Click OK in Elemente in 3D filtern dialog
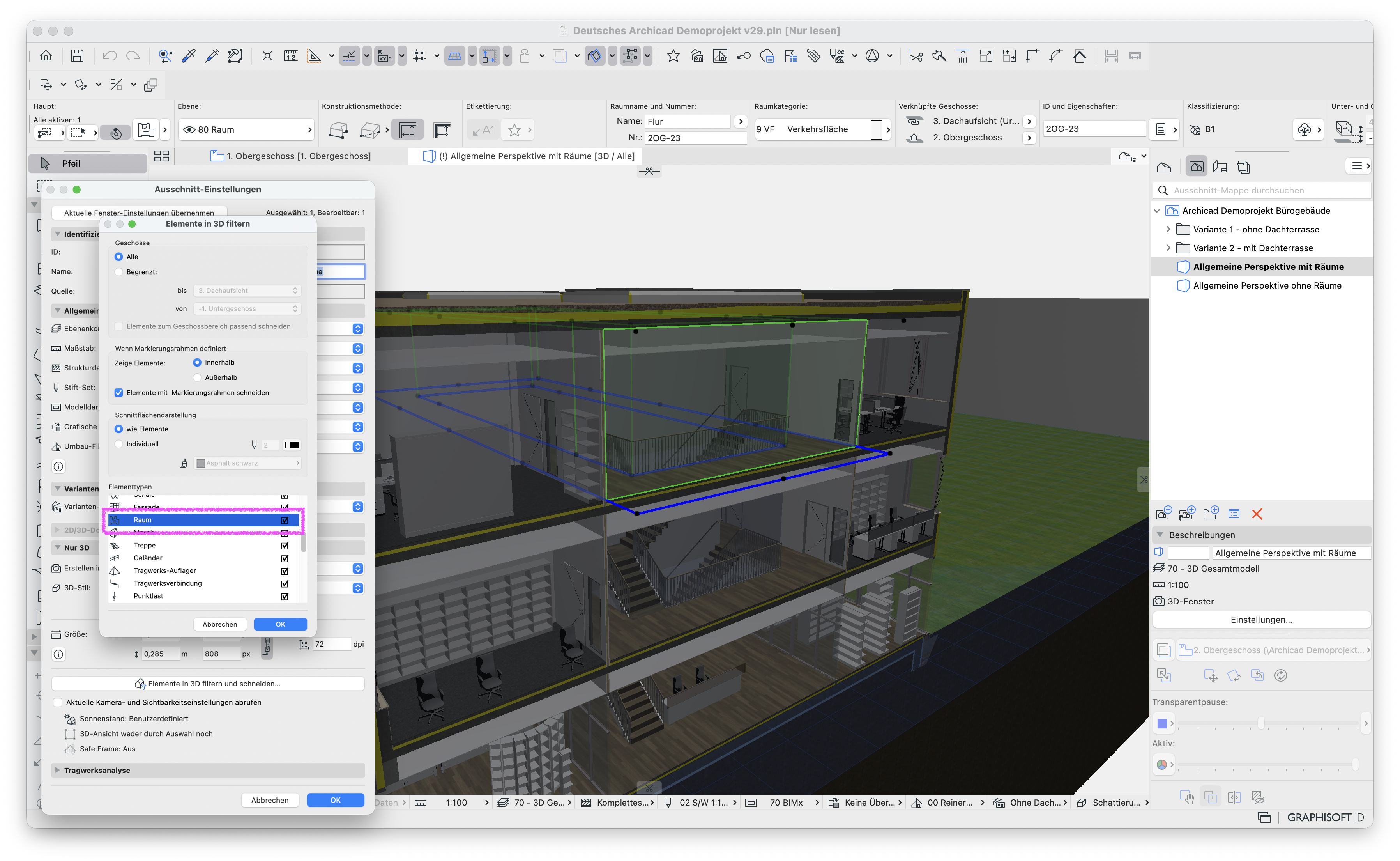This screenshot has height=861, width=1400. click(x=280, y=624)
